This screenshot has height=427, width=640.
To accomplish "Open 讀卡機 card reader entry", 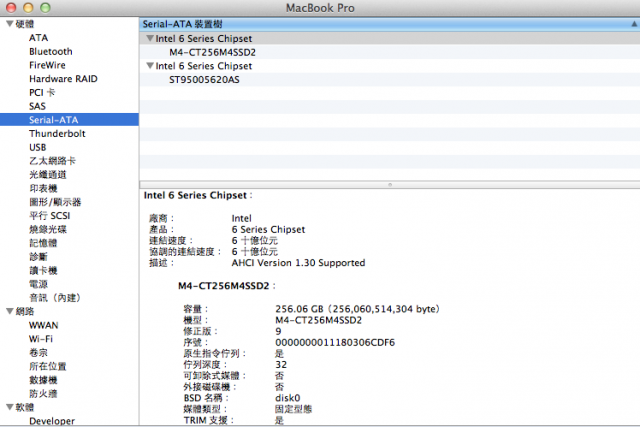I will click(x=43, y=270).
